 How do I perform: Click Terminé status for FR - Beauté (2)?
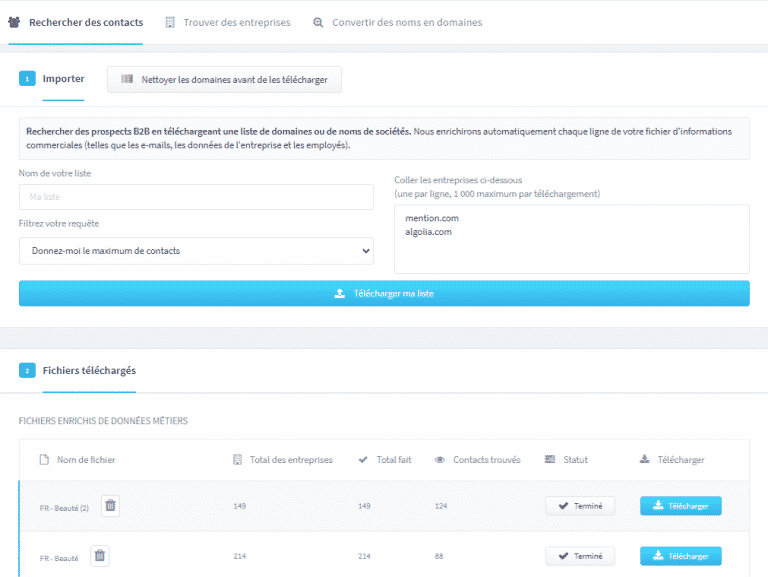[580, 506]
